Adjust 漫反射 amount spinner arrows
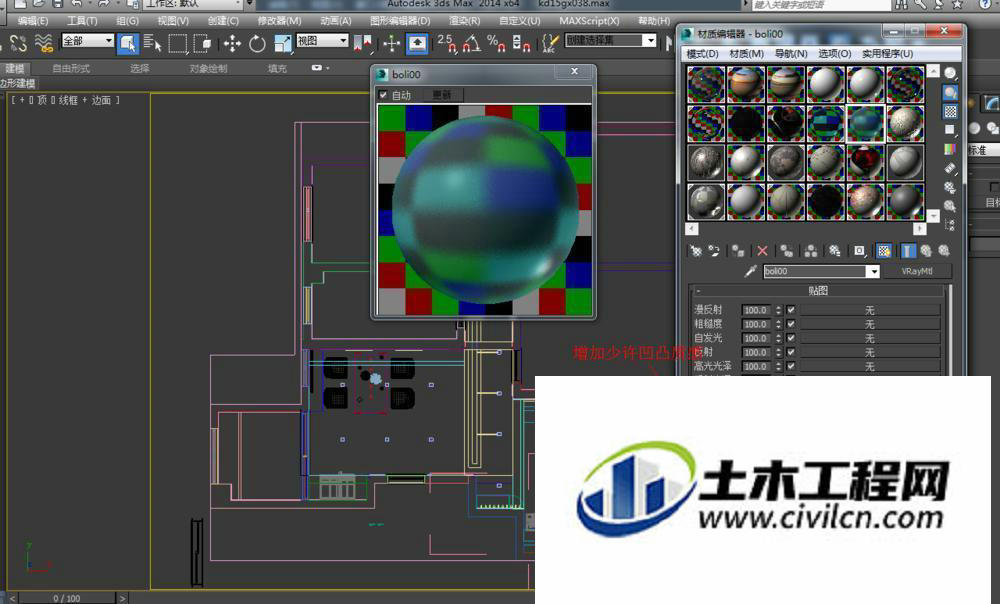The width and height of the screenshot is (1000, 604). coord(778,310)
